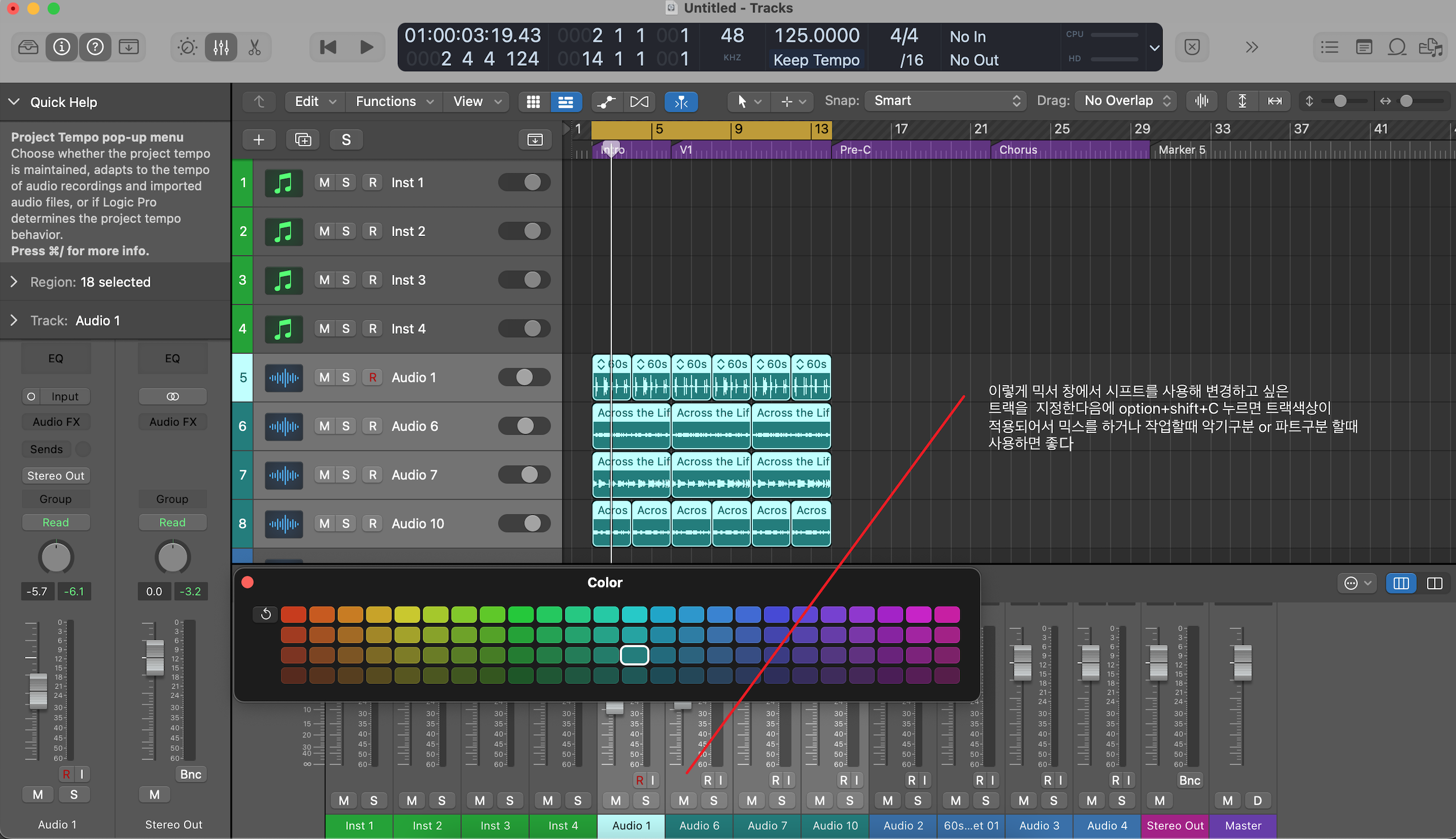The width and height of the screenshot is (1456, 839).
Task: Click the horizontal auto zoom button
Action: click(1274, 101)
